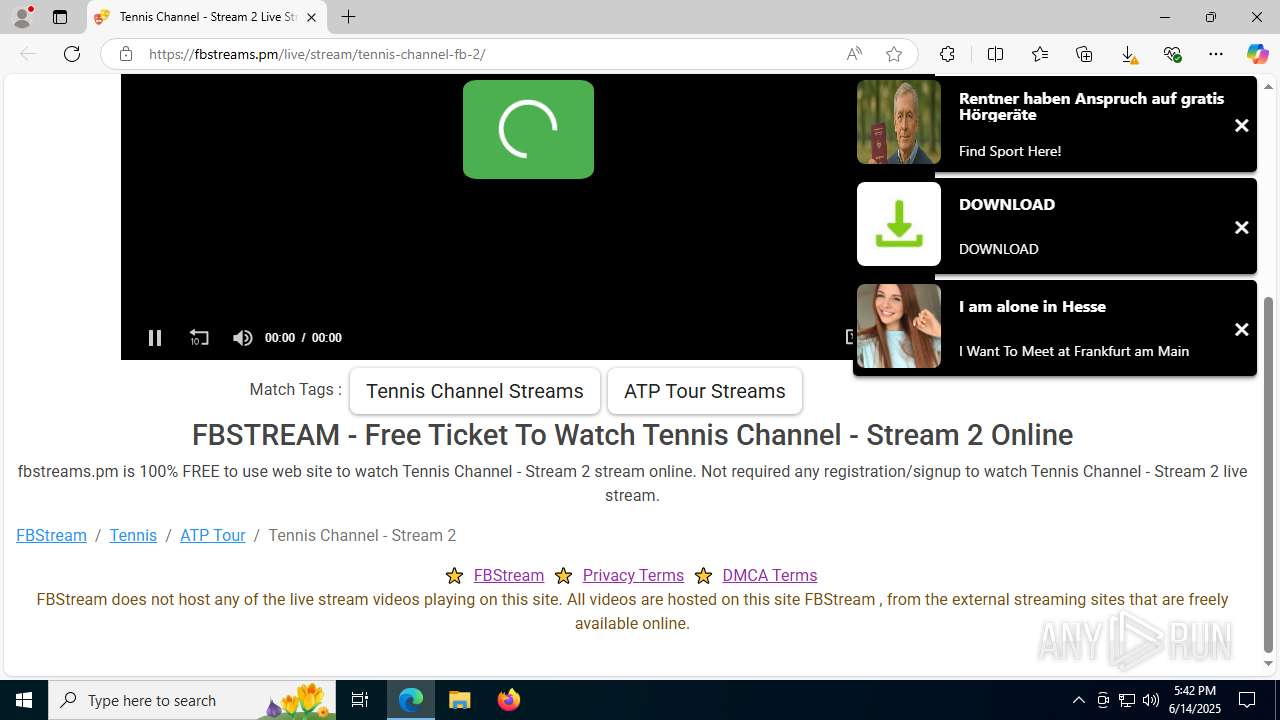Open a new browser tab
The image size is (1280, 720).
click(x=348, y=17)
